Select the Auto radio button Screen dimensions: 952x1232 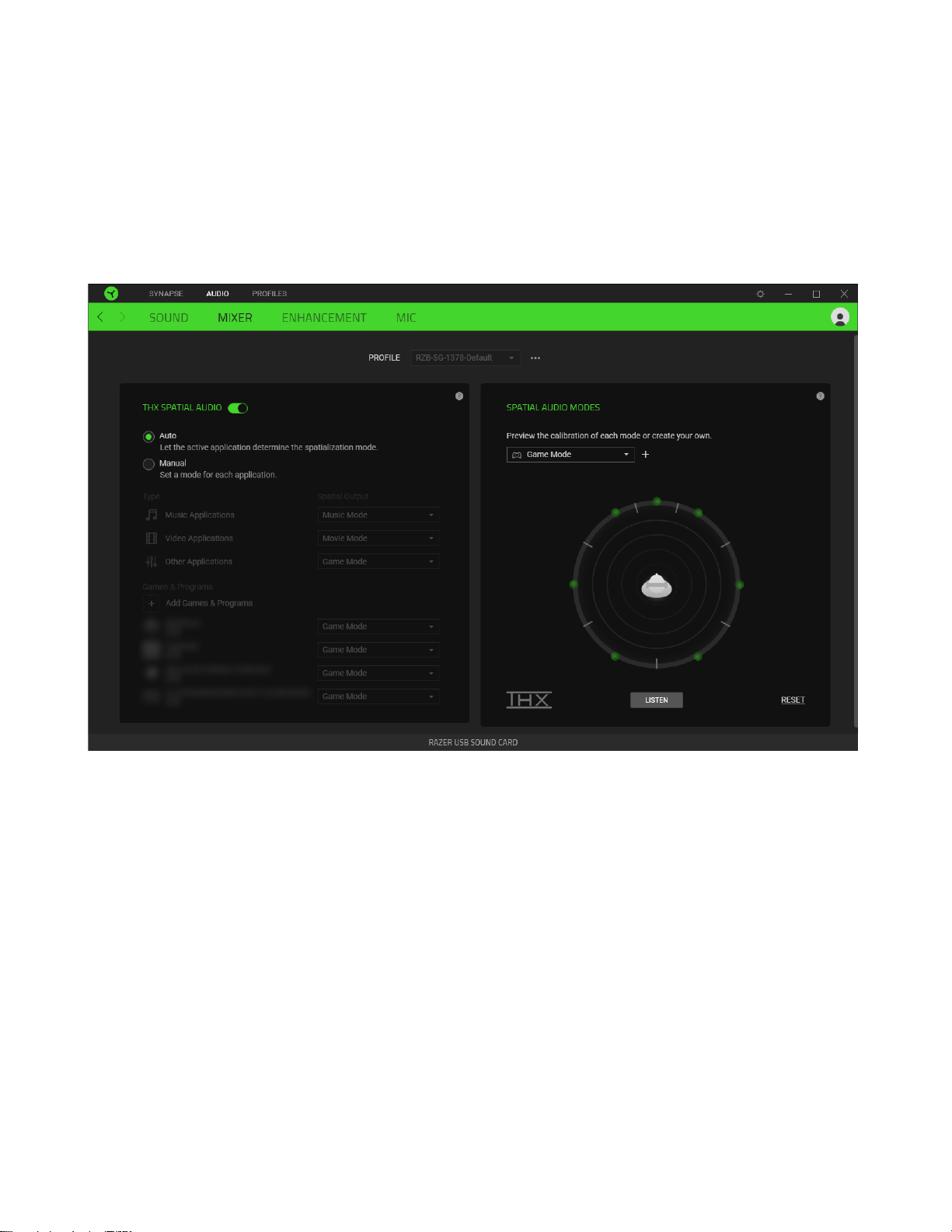pyautogui.click(x=148, y=437)
